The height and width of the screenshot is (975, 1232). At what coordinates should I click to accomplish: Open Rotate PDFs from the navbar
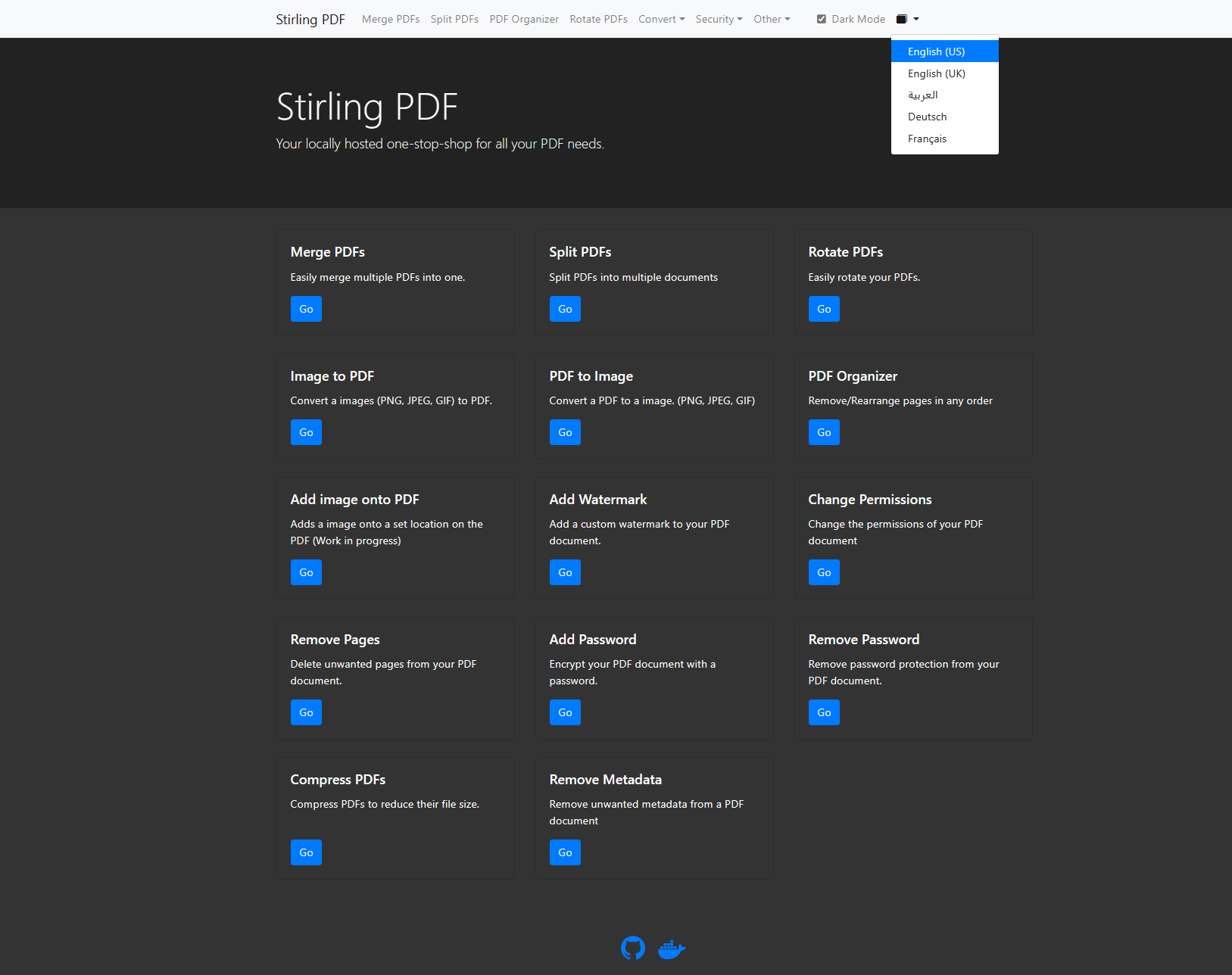(x=598, y=19)
